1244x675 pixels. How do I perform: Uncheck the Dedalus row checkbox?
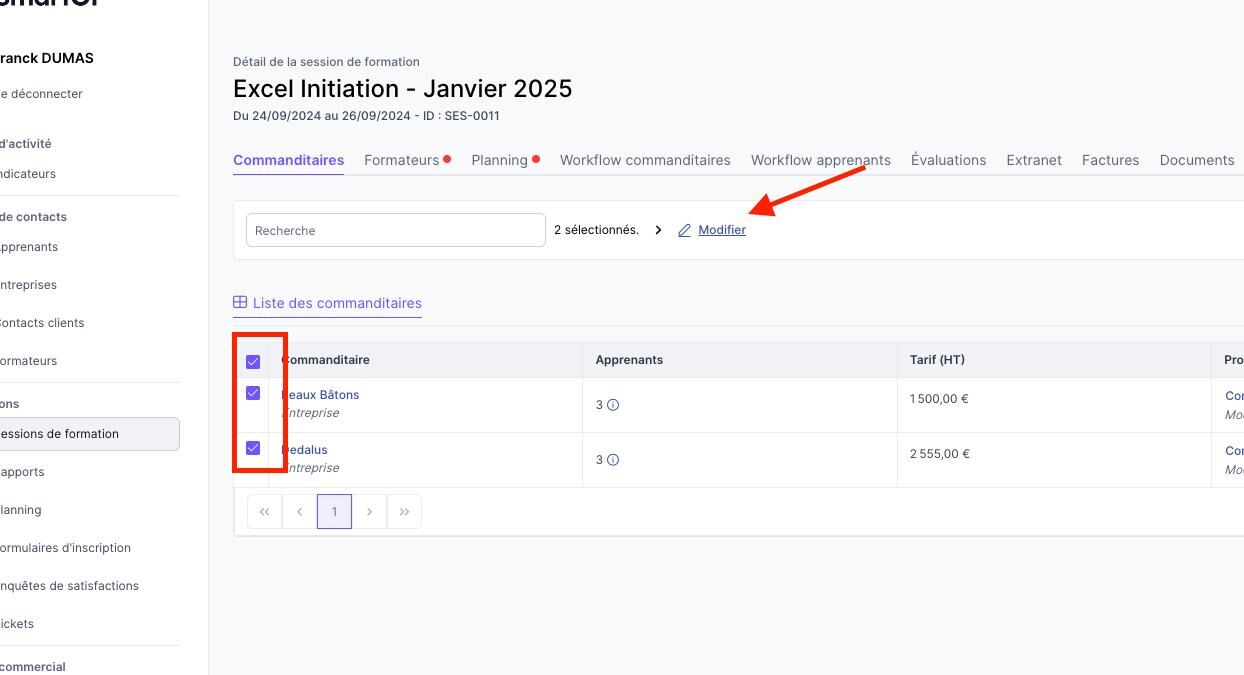pyautogui.click(x=253, y=448)
